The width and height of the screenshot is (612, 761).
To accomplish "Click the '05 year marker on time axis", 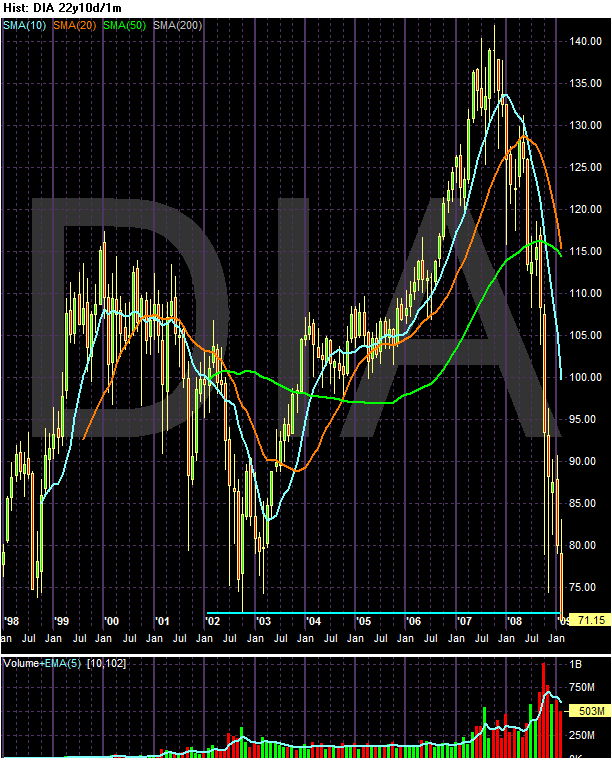I will 364,621.
